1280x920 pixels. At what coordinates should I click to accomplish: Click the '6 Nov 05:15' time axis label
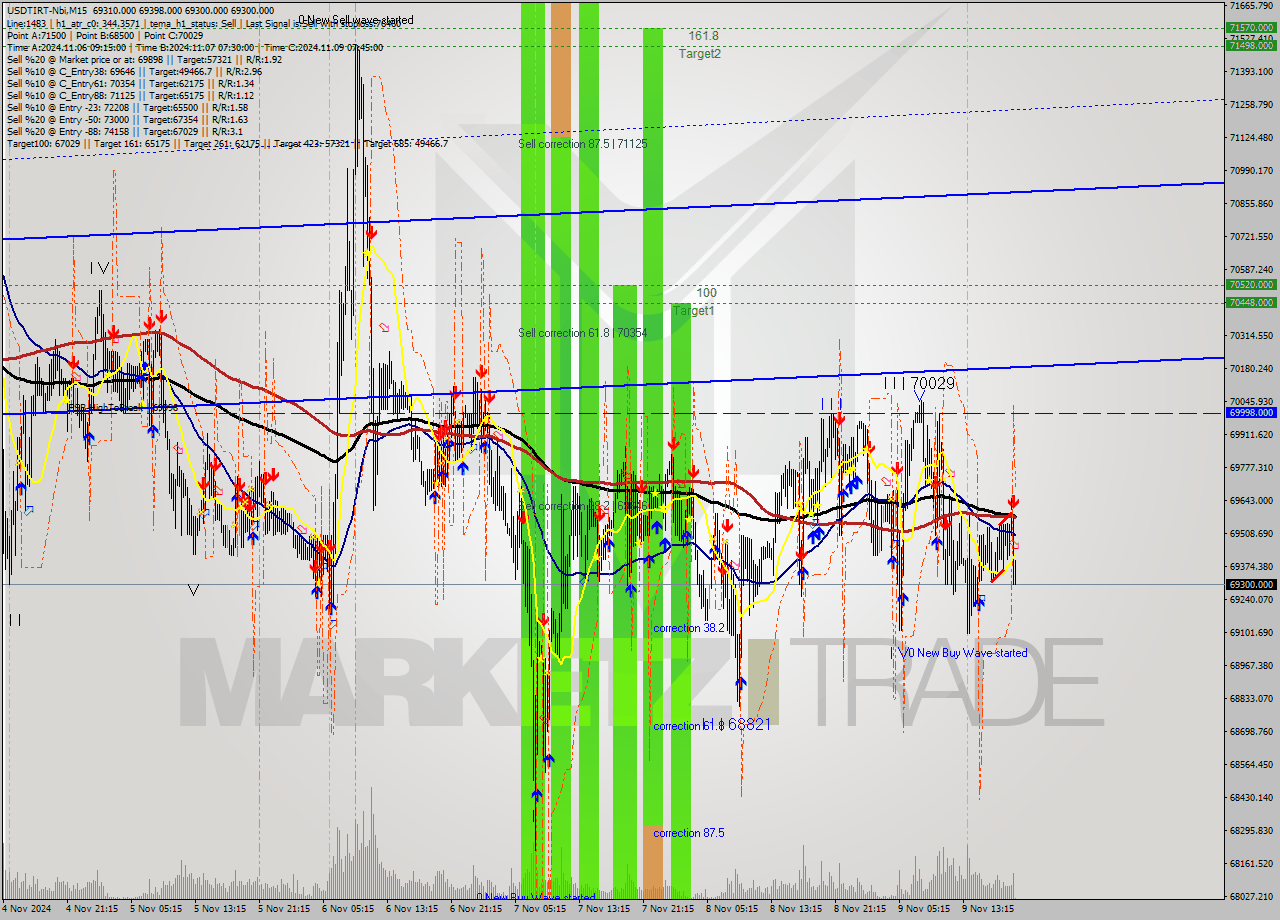[346, 909]
